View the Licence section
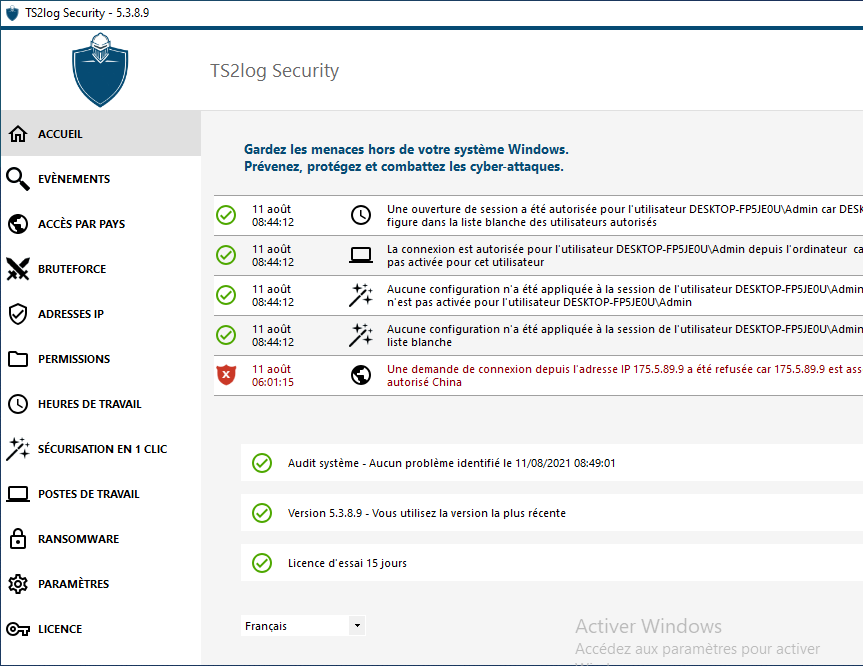Image resolution: width=863 pixels, height=666 pixels. 101,629
